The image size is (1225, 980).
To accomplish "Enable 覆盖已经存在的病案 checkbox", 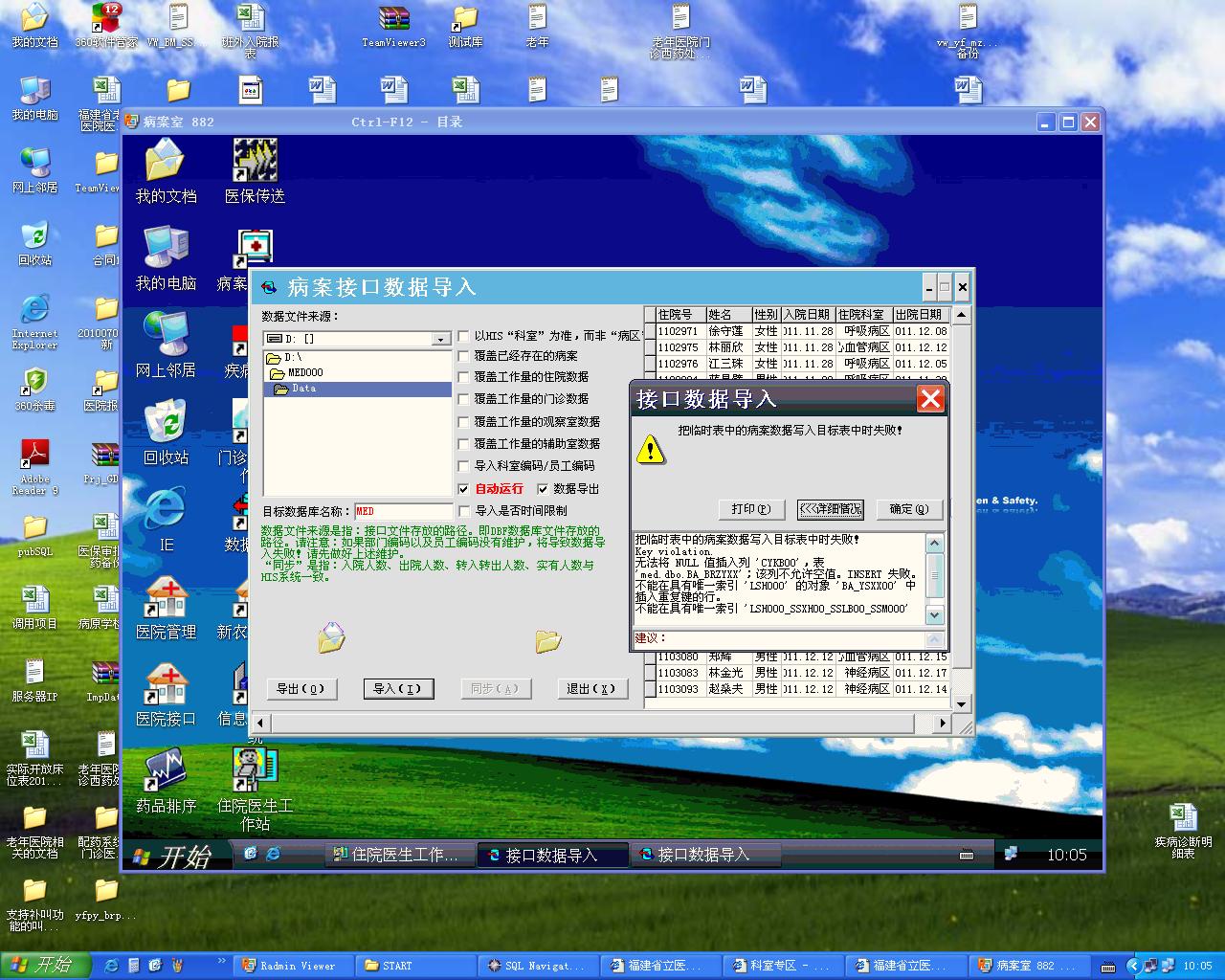I will click(x=464, y=355).
